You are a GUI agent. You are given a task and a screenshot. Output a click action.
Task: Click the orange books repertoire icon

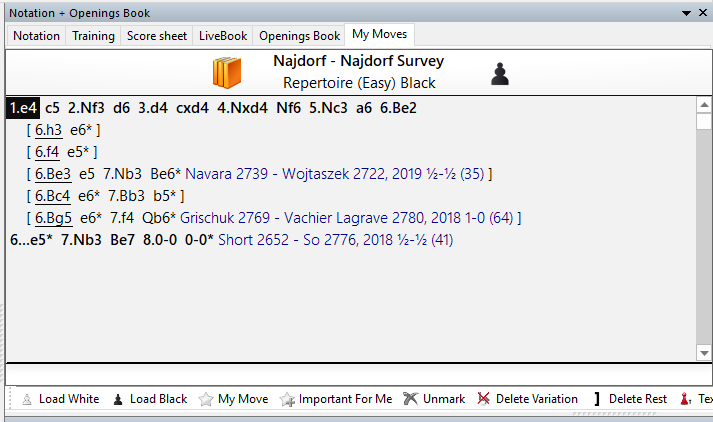[x=227, y=73]
